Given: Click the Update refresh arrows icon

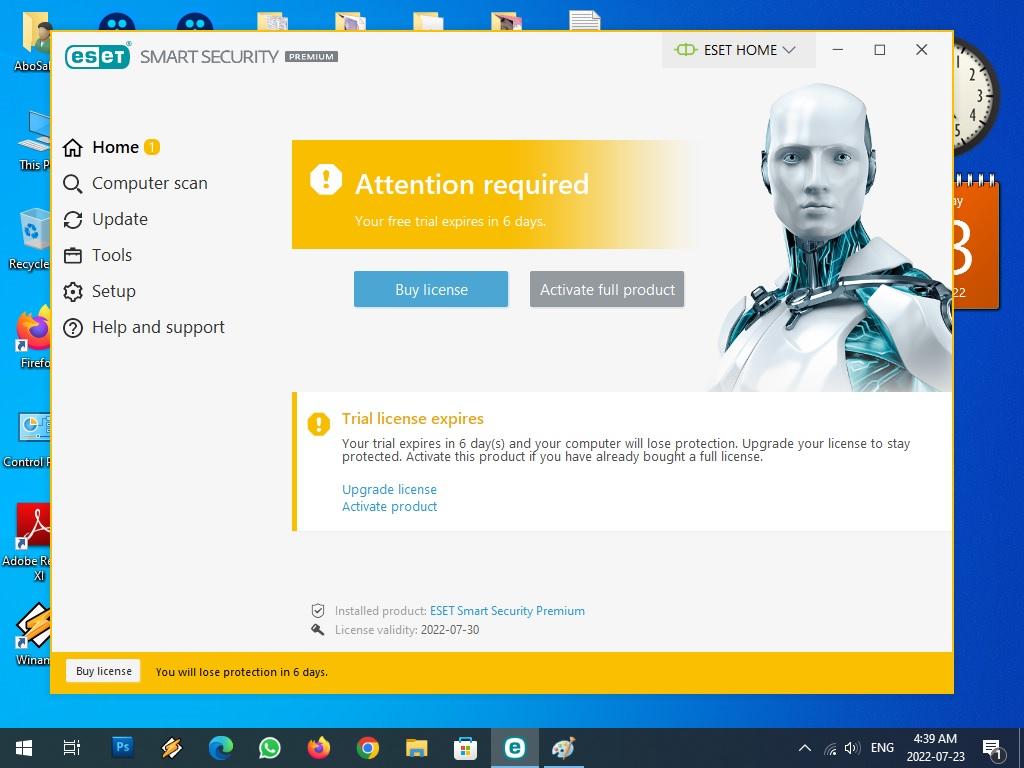Looking at the screenshot, I should 72,220.
